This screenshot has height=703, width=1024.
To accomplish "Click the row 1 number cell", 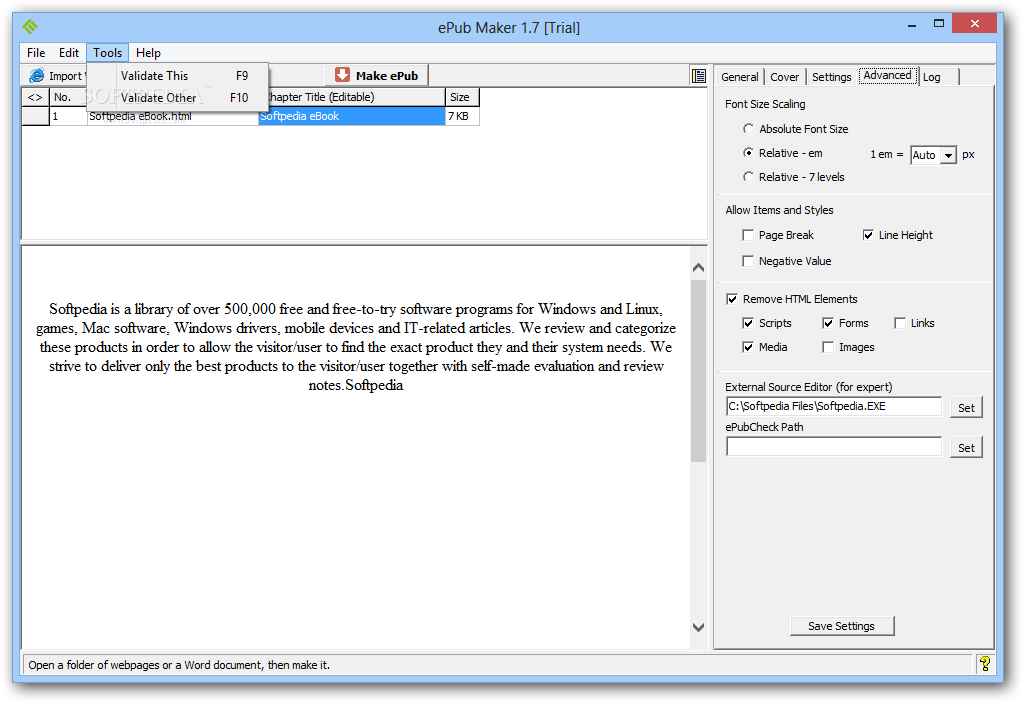I will [x=68, y=116].
